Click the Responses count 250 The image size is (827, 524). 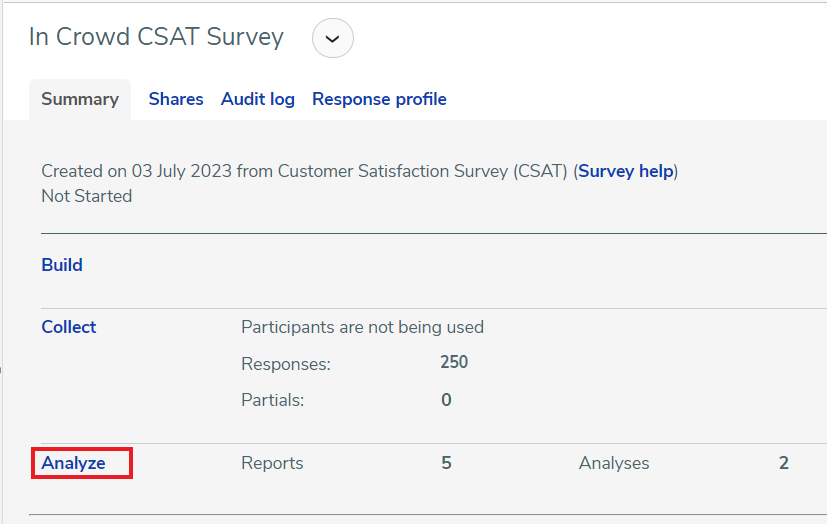click(454, 362)
